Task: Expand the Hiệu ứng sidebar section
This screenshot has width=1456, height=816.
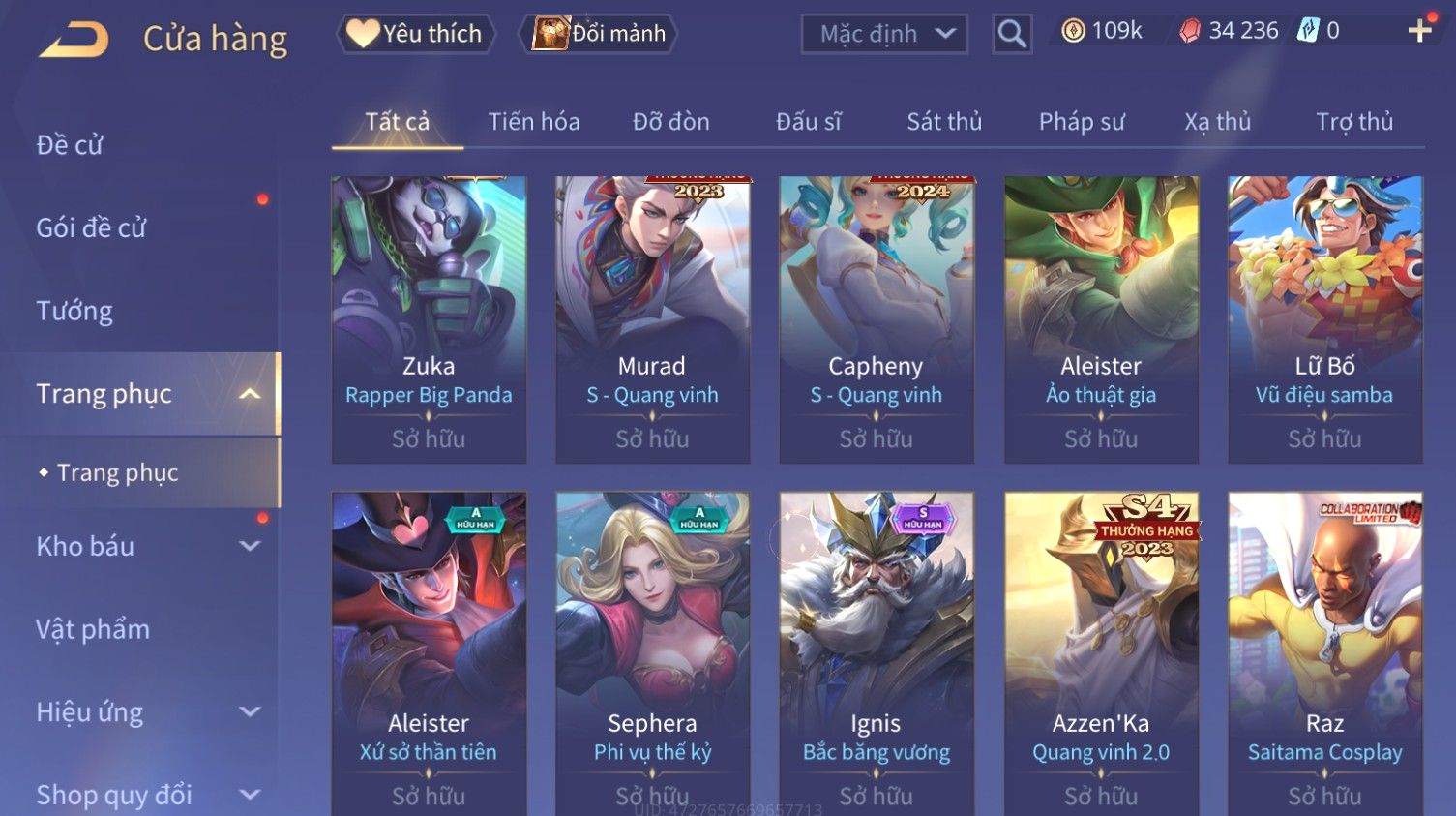Action: coord(250,712)
